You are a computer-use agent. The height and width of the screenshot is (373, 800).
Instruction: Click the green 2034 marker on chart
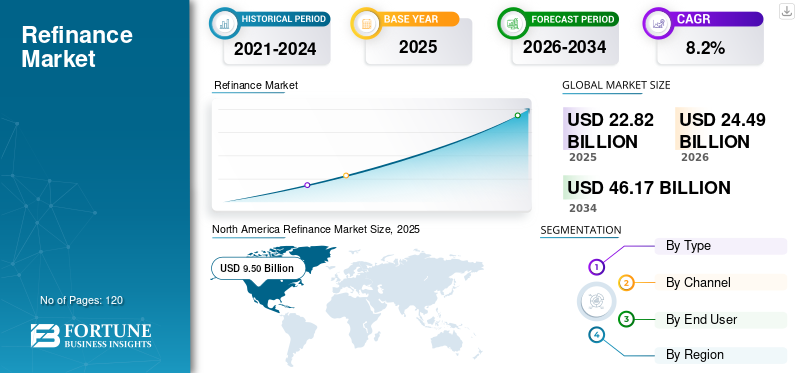coord(517,115)
